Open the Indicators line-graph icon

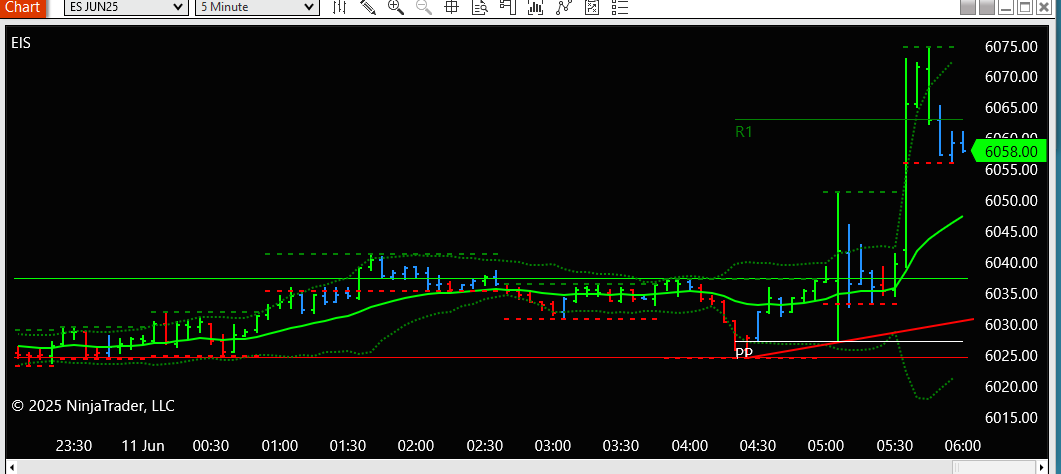click(x=563, y=7)
